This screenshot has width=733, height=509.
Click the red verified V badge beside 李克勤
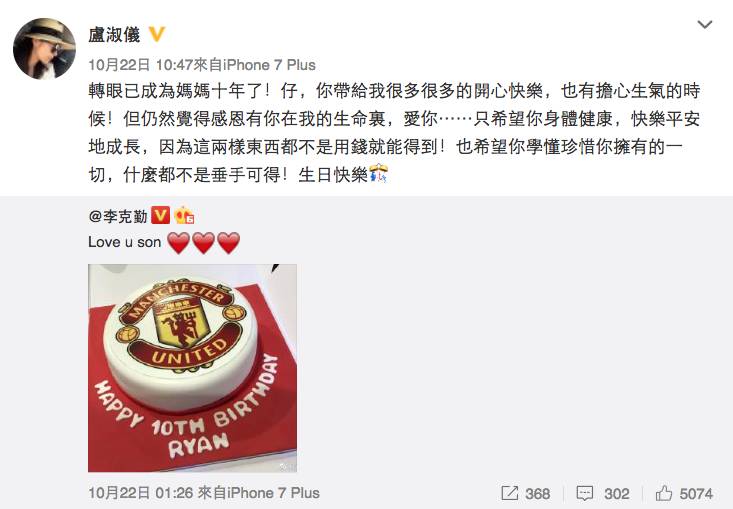tap(160, 215)
